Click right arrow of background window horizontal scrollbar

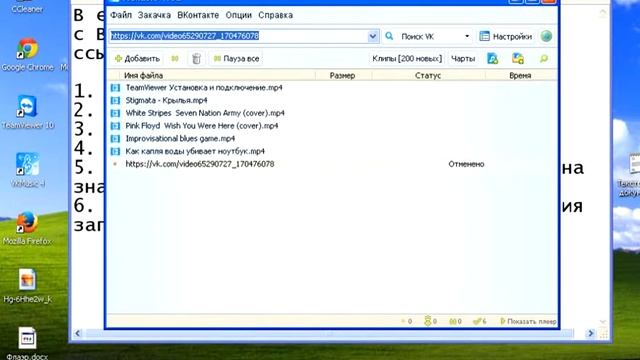tap(591, 333)
